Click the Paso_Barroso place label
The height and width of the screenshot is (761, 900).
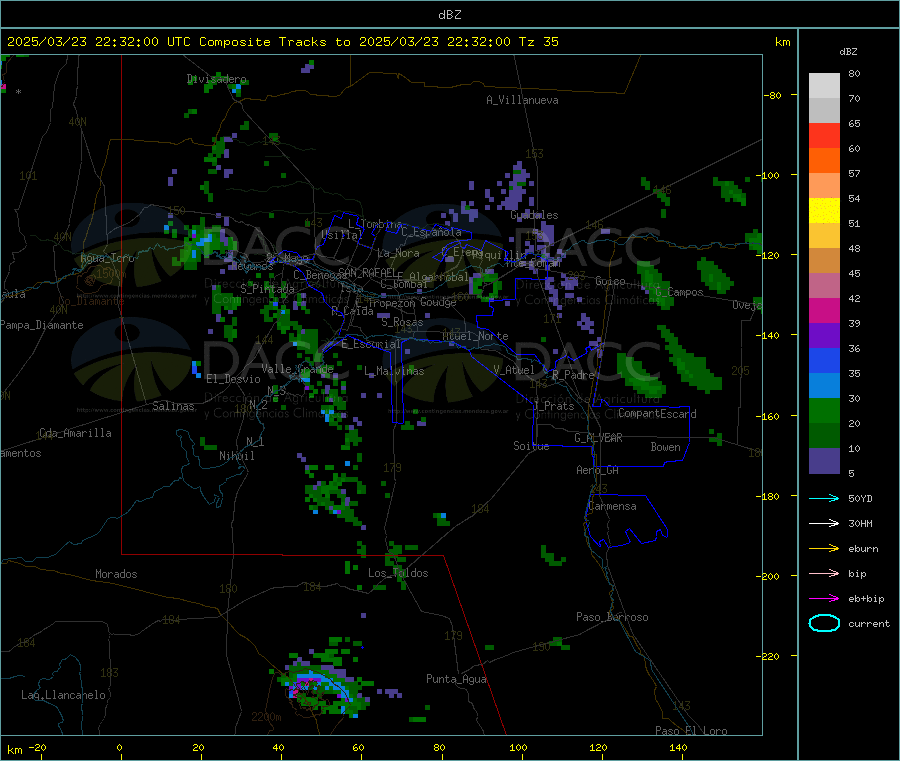tap(612, 617)
